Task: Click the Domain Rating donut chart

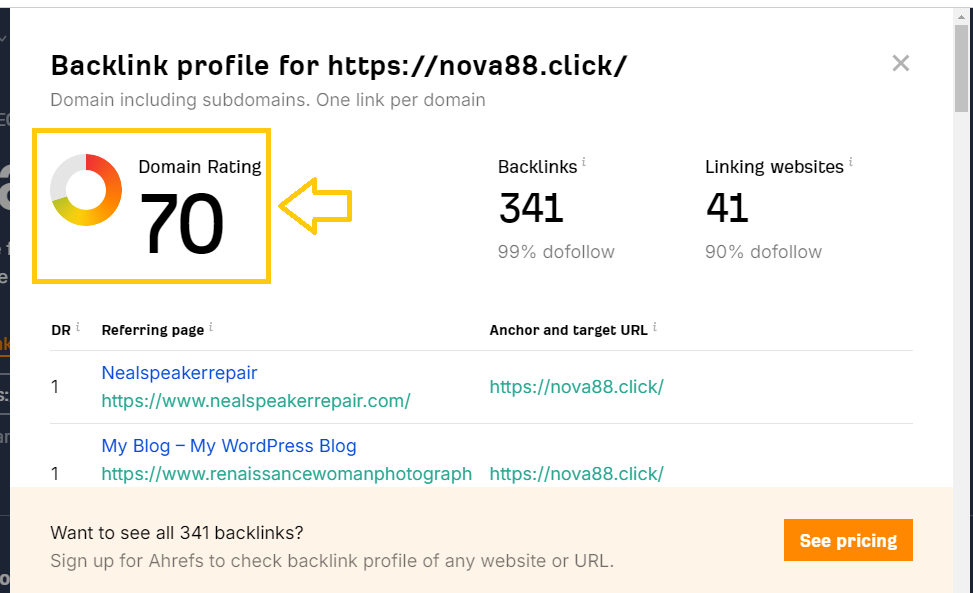Action: [x=86, y=190]
